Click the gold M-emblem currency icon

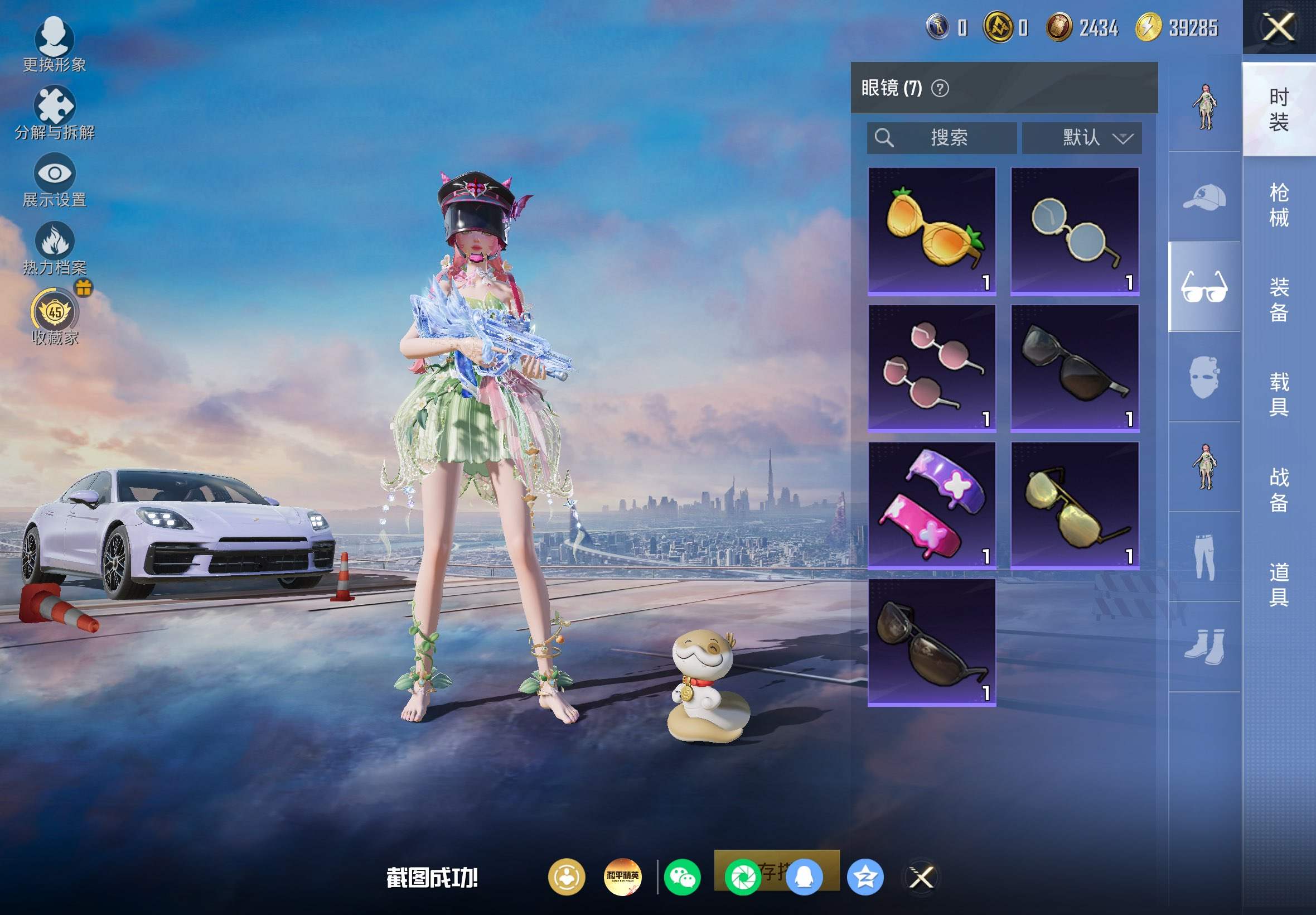(x=999, y=27)
